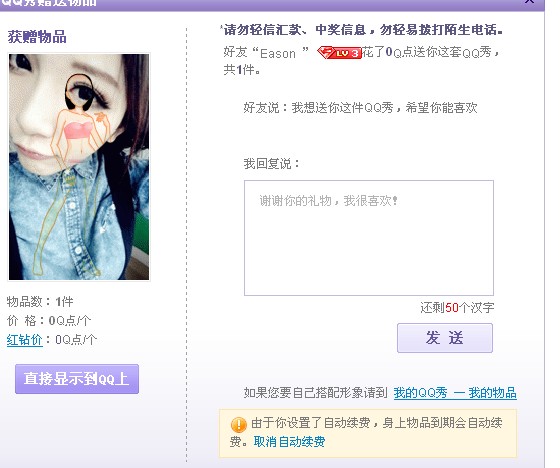560x468 pixels.
Task: Click the auto-renewal notice text box
Action: pyautogui.click(x=368, y=433)
